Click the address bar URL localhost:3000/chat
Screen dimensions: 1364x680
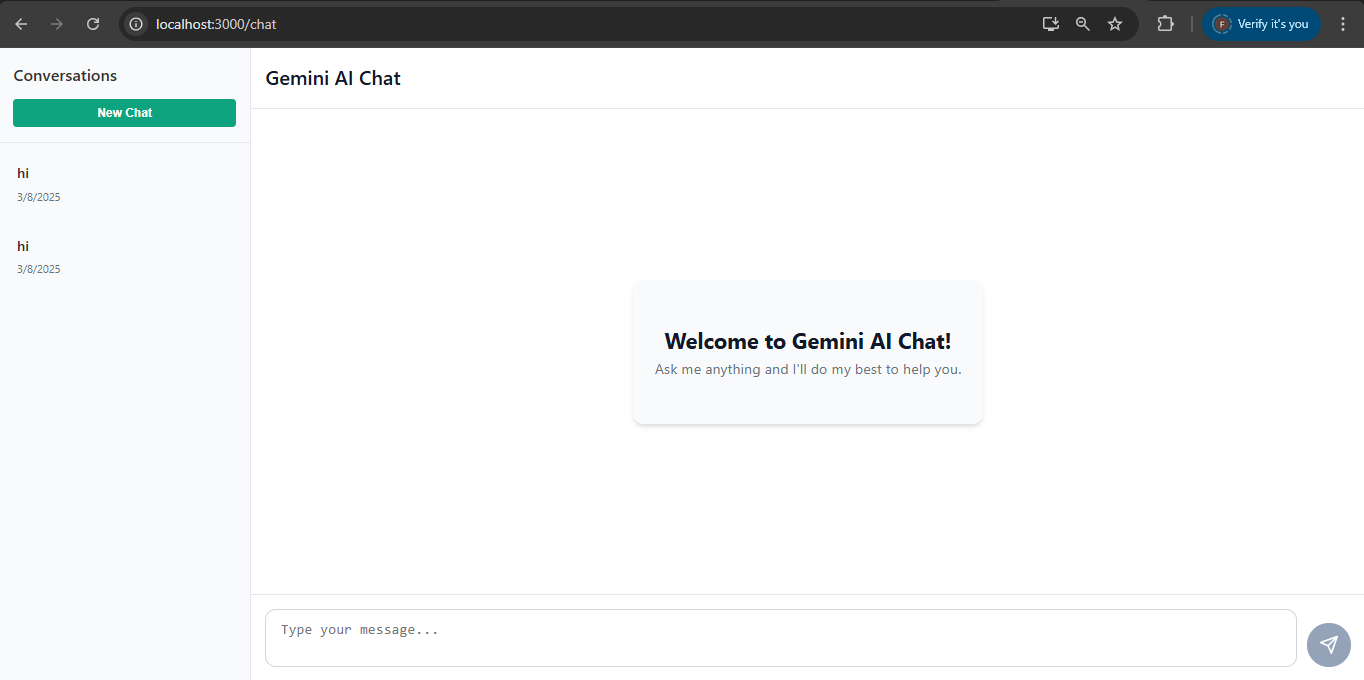(216, 23)
